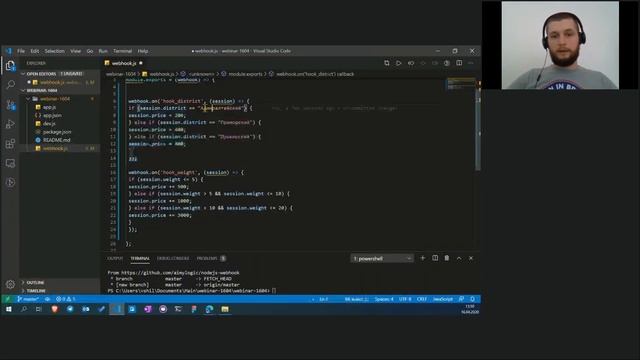Open the editor More Actions ellipsis
Viewport: 640px width, 360px height.
click(471, 63)
